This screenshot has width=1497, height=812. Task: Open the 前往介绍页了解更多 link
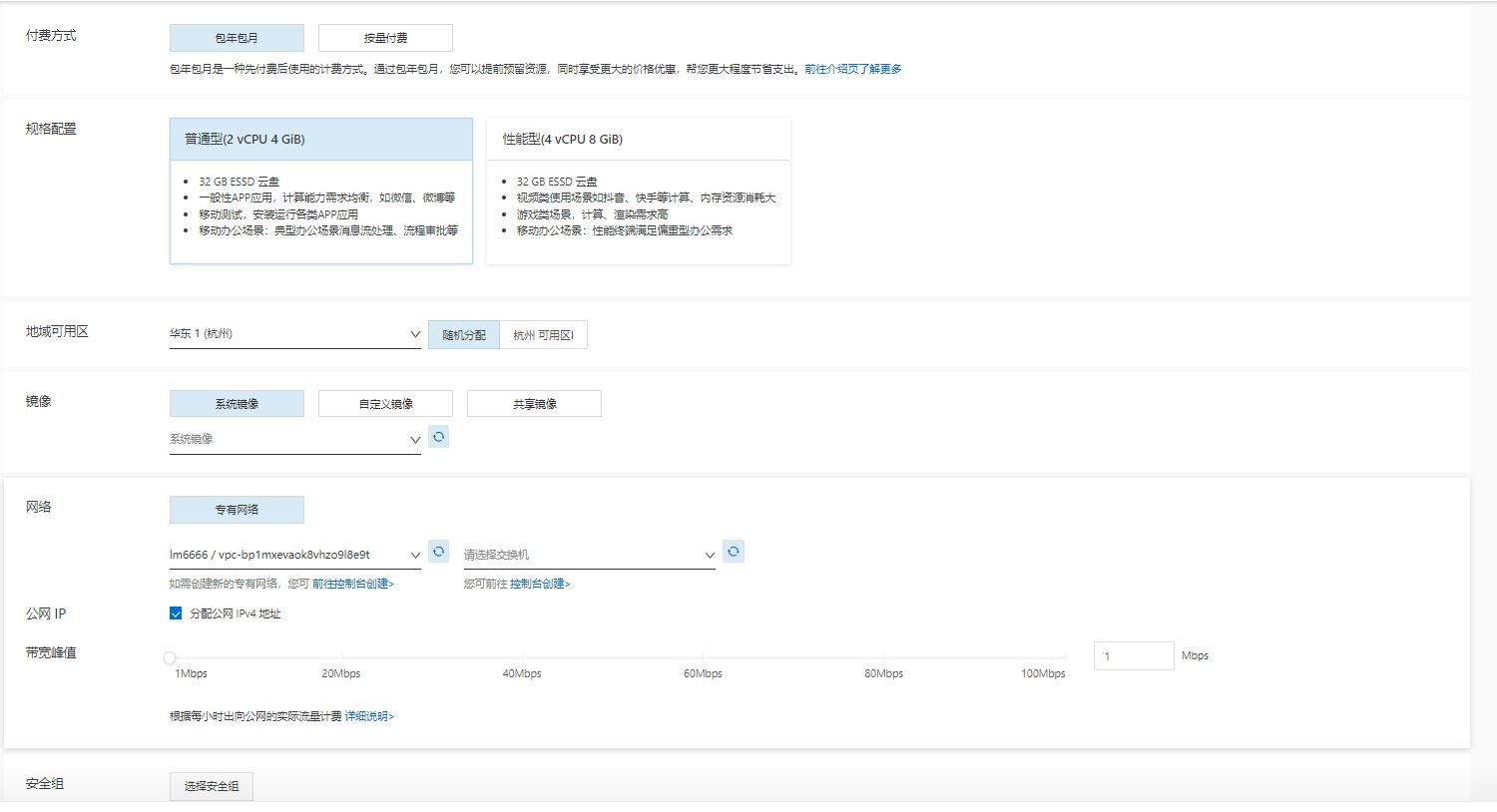pyautogui.click(x=849, y=68)
